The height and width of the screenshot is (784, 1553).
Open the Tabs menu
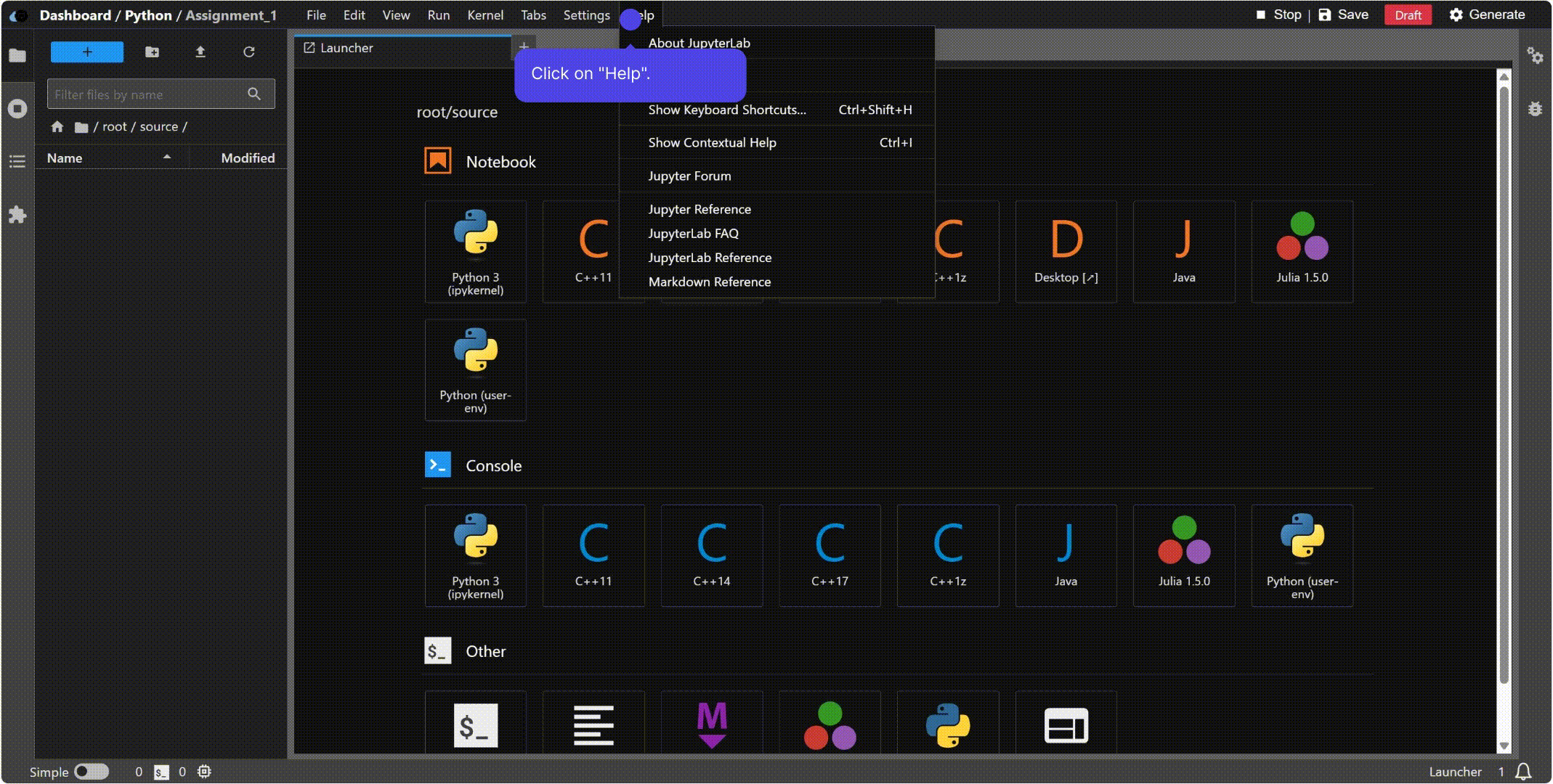click(x=533, y=15)
